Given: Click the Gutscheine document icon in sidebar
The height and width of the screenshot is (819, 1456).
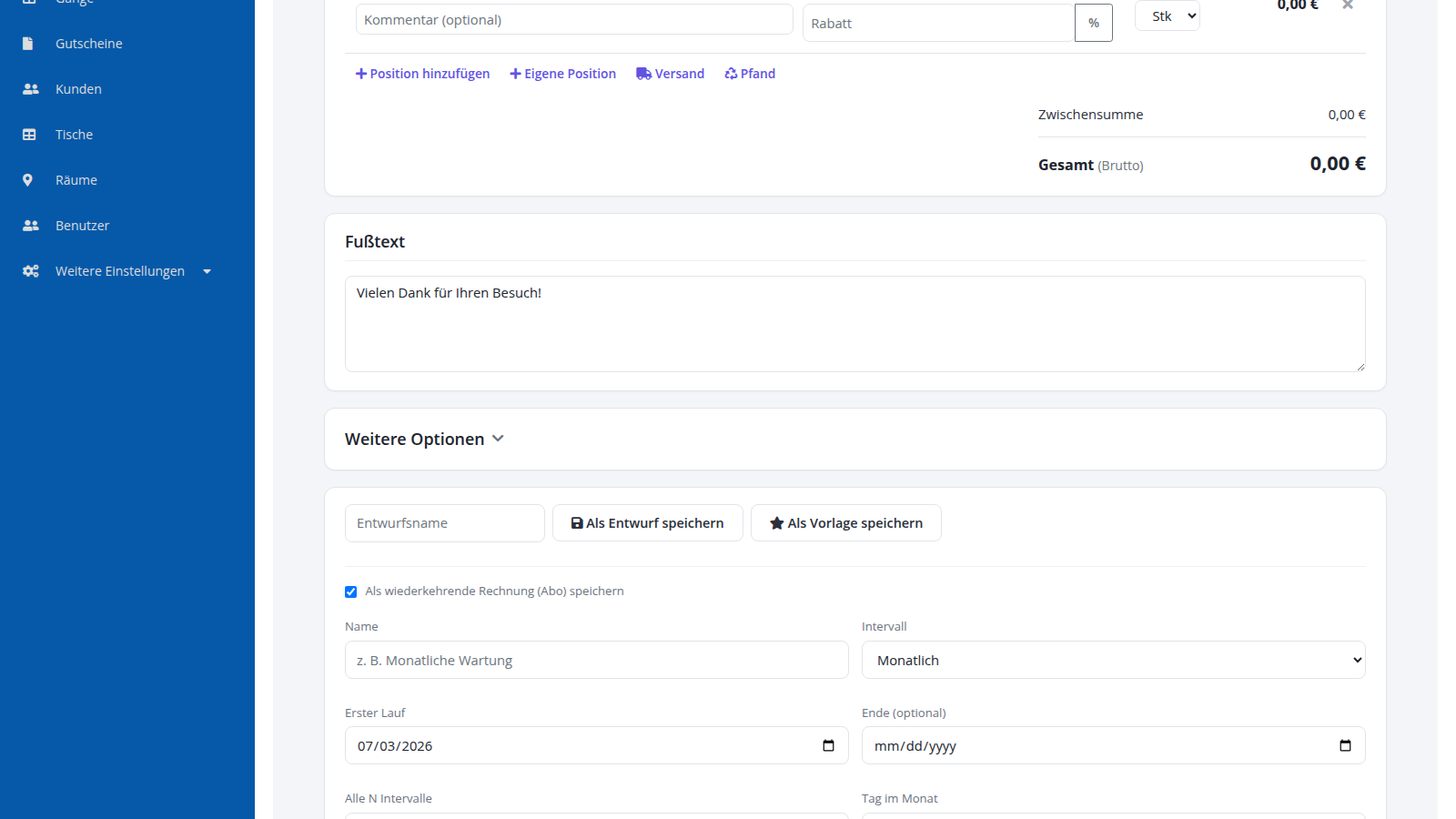Looking at the screenshot, I should (28, 44).
